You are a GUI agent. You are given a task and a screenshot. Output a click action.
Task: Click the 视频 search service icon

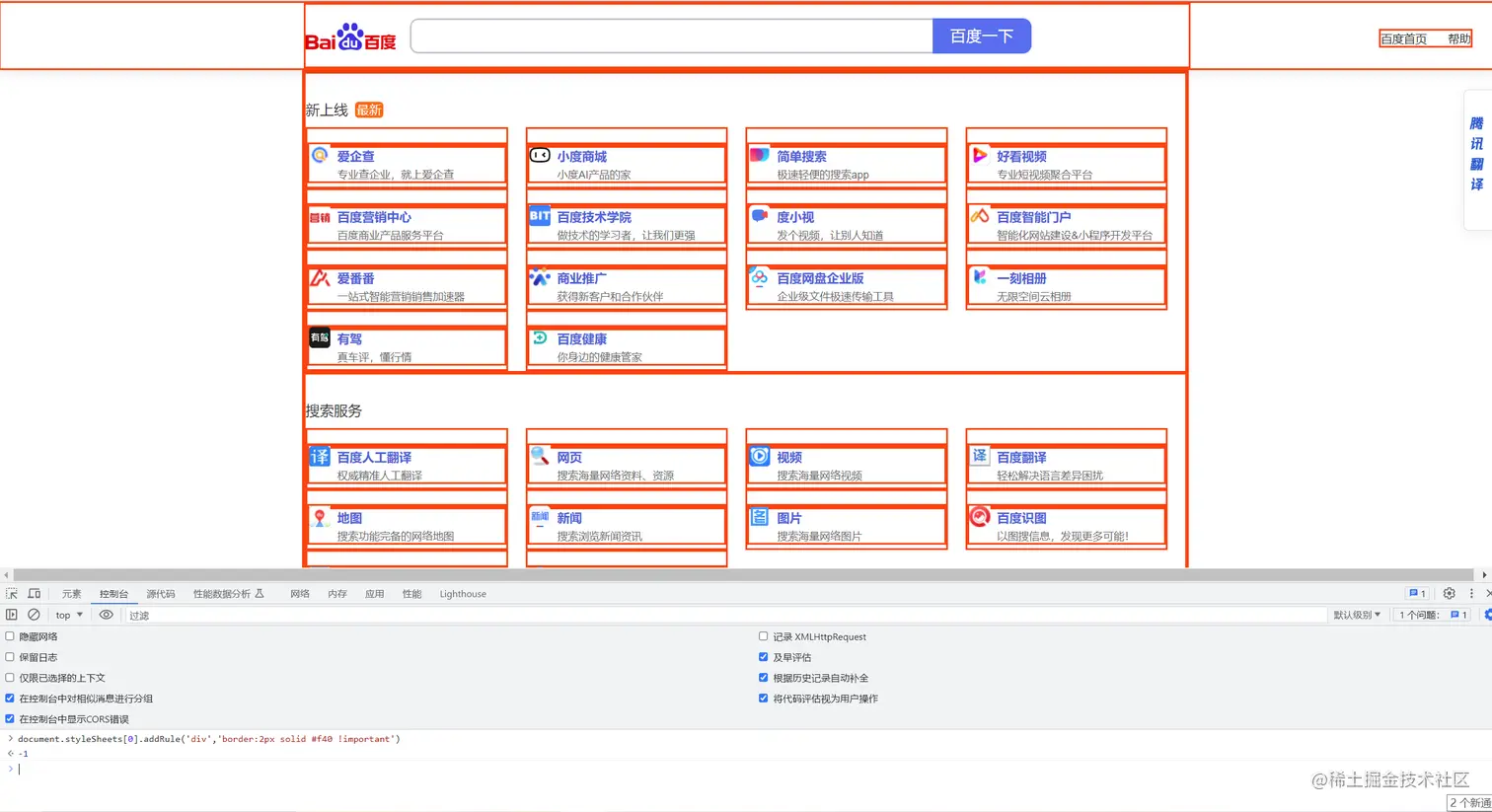point(759,456)
